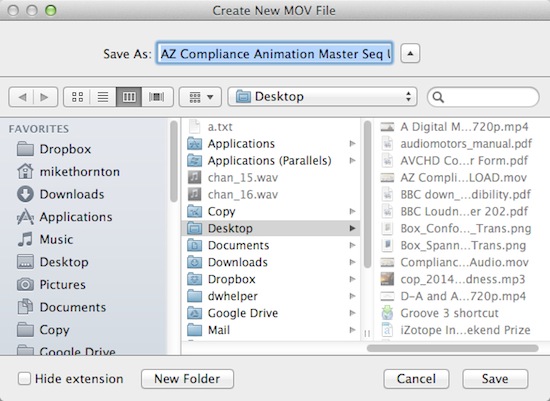This screenshot has width=550, height=401.
Task: Toggle the Hide extension checkbox
Action: coord(24,379)
